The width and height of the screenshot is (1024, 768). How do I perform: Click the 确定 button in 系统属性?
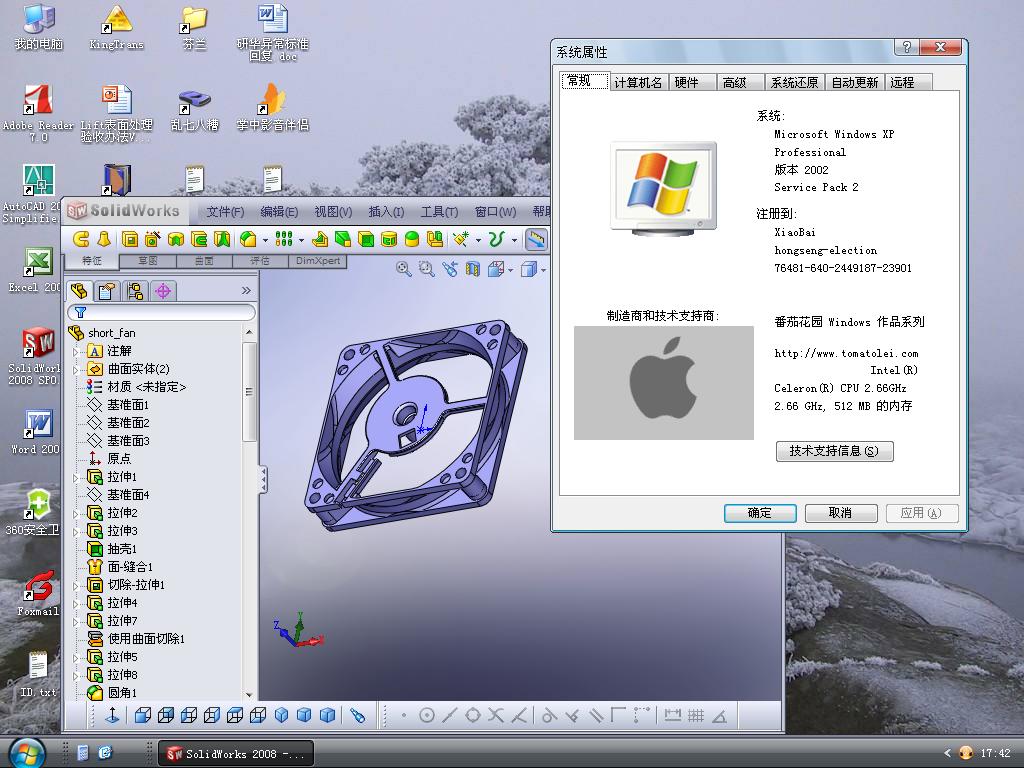[760, 513]
